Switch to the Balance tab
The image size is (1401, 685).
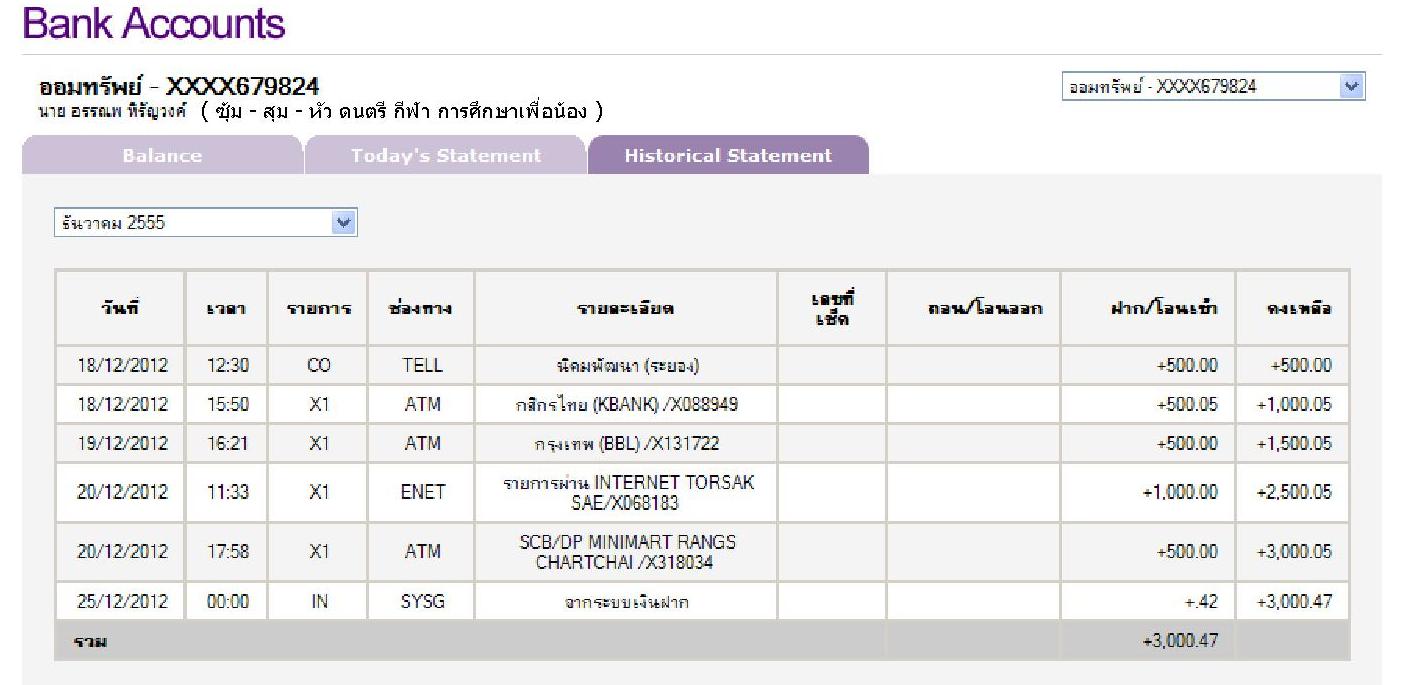tap(162, 156)
